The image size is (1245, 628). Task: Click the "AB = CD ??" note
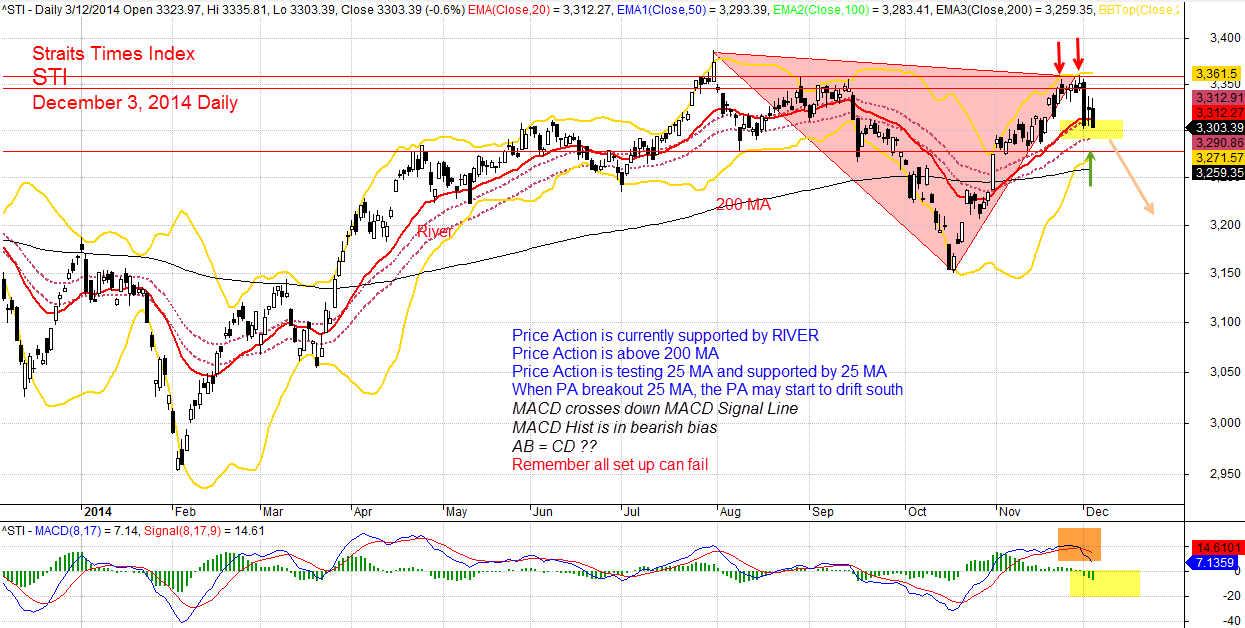click(553, 446)
